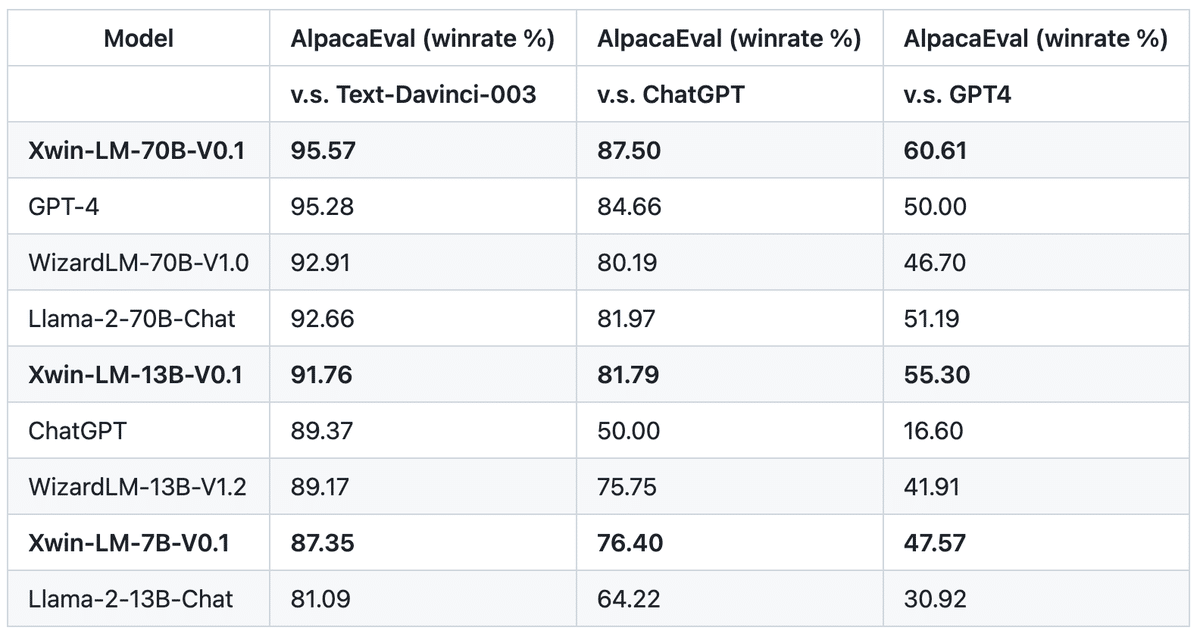
Task: Click the 92.91 winrate value
Action: tap(322, 263)
